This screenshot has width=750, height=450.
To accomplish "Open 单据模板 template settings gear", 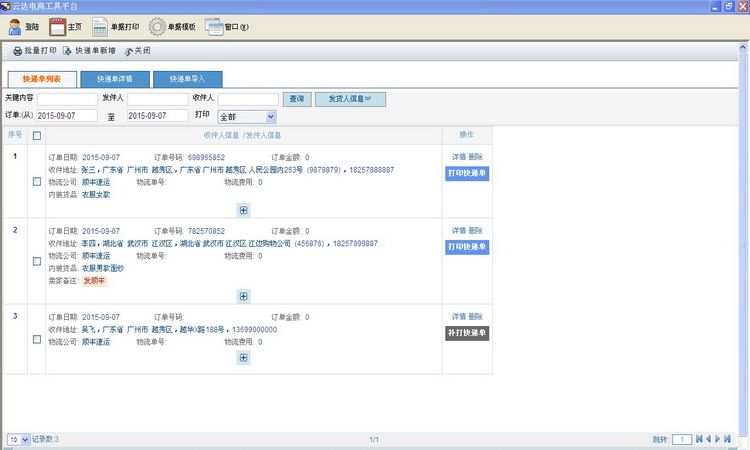I will point(157,27).
